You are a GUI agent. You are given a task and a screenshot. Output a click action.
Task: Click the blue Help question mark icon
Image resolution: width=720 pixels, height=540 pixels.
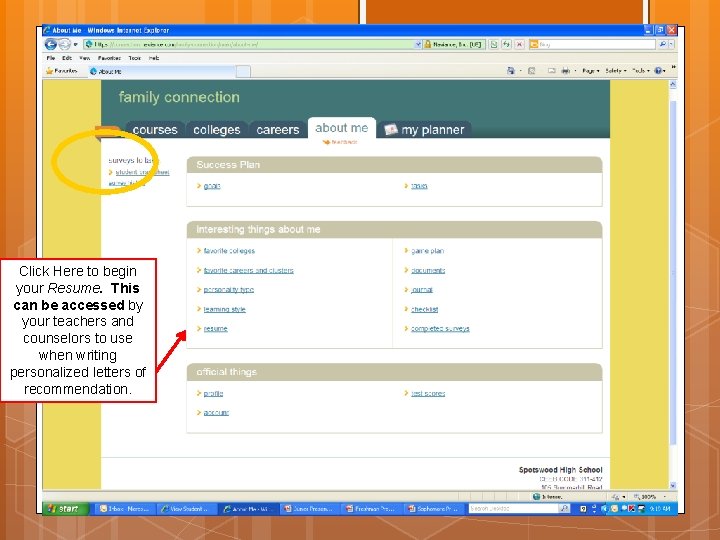pos(658,71)
